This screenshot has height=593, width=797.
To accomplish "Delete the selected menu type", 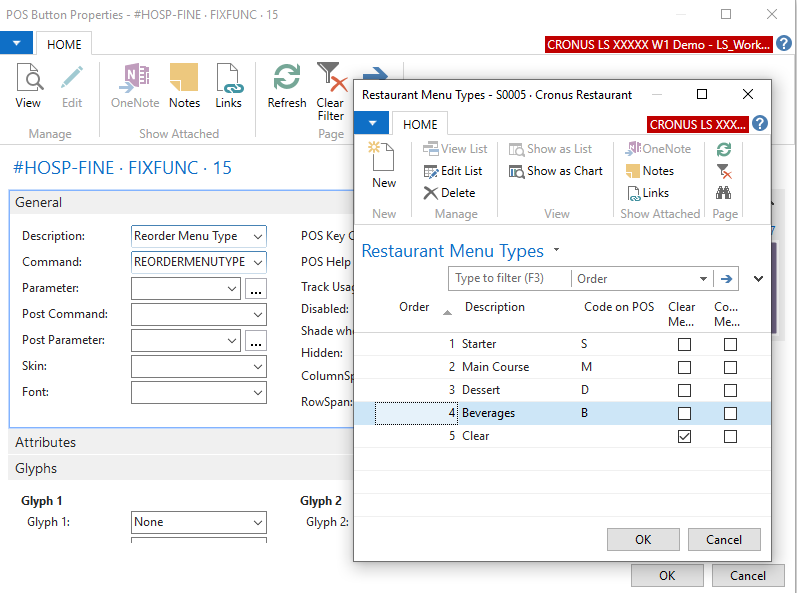I will pyautogui.click(x=449, y=193).
